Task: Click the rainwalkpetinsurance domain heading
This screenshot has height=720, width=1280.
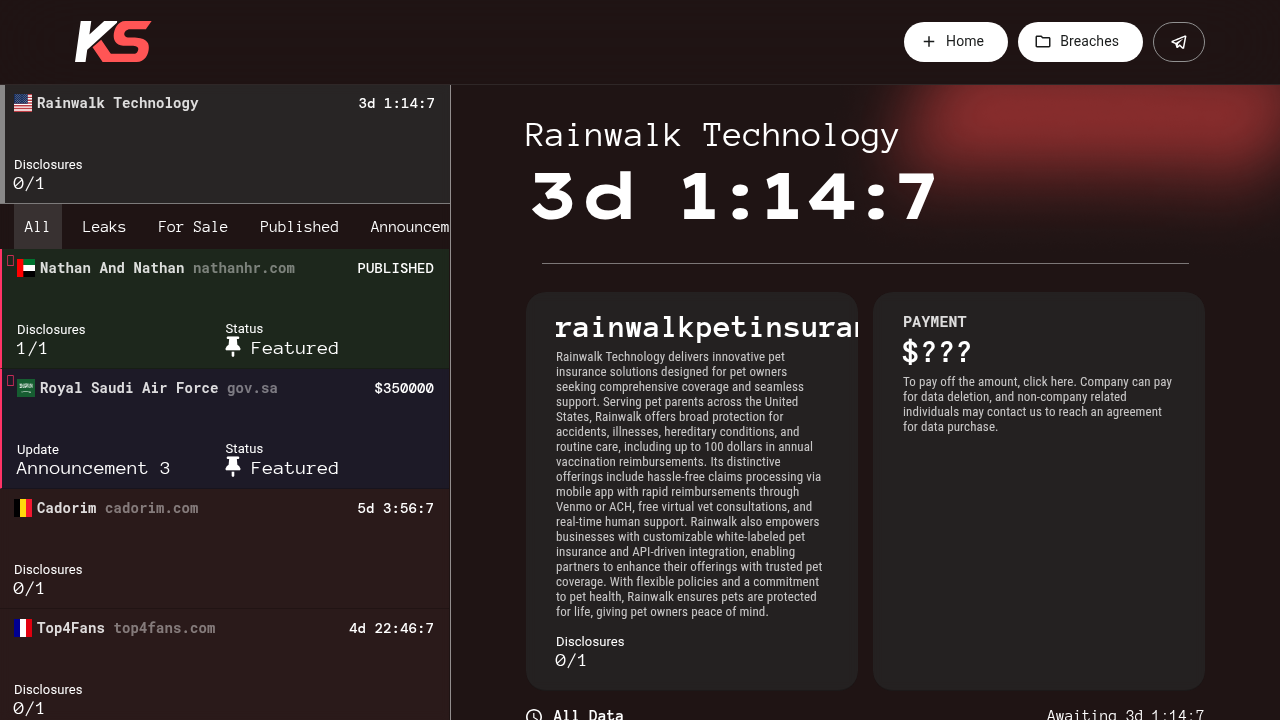Action: (x=705, y=327)
